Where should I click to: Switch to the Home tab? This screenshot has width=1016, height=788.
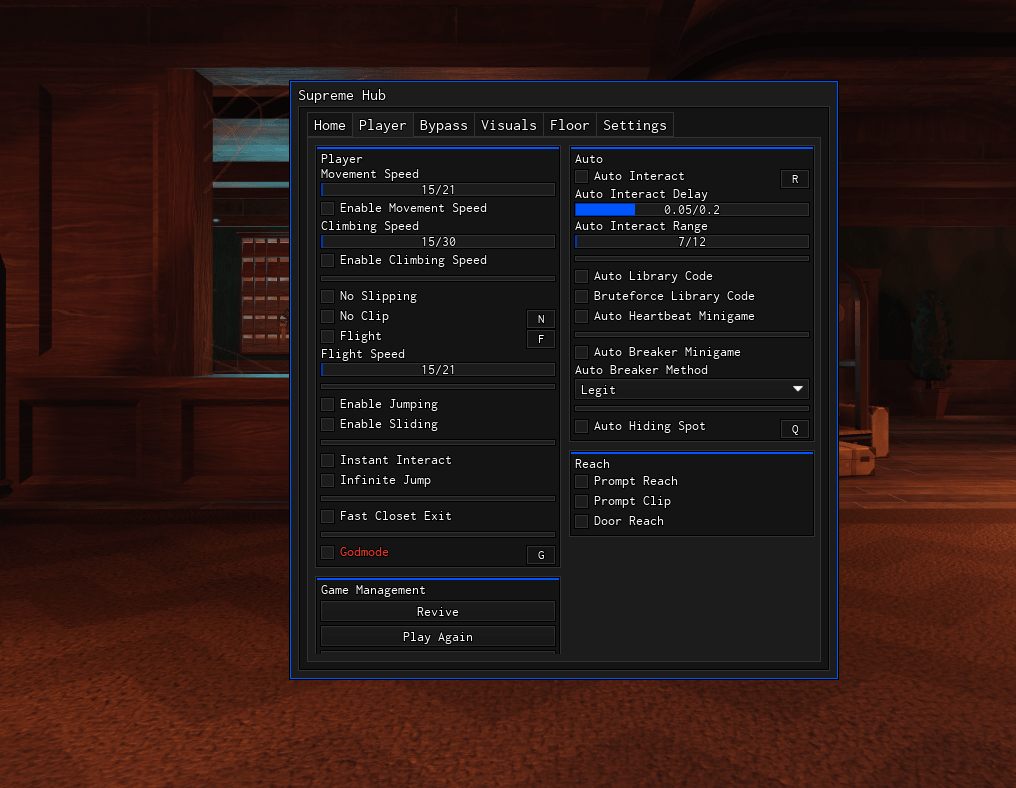(330, 125)
